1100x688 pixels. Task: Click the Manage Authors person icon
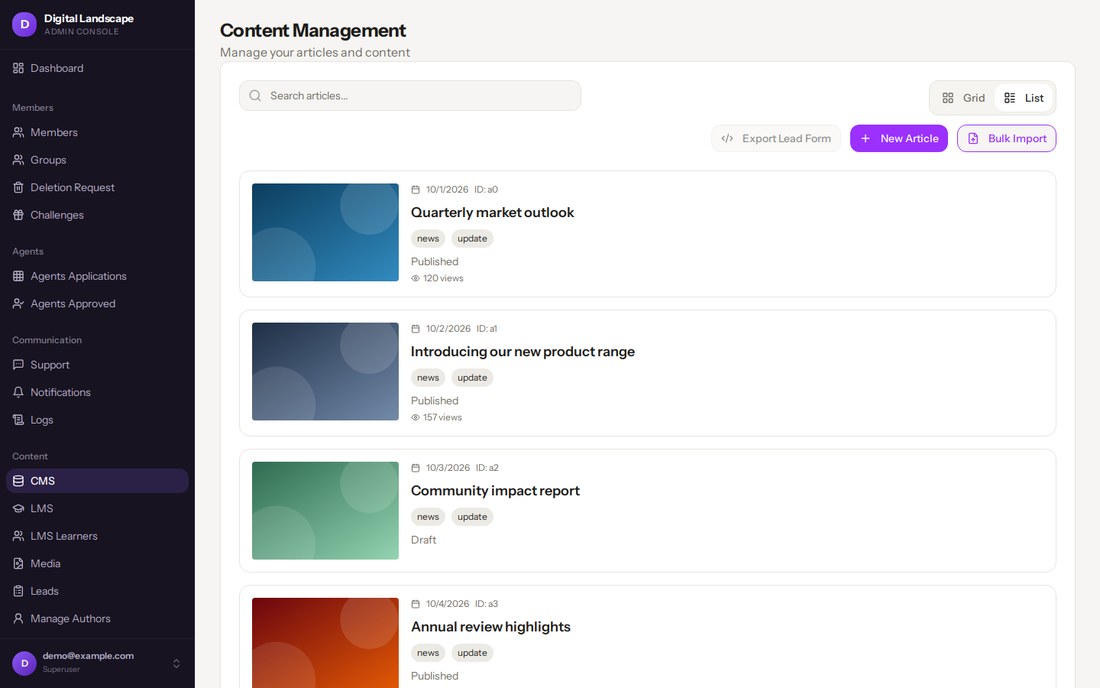pyautogui.click(x=18, y=619)
